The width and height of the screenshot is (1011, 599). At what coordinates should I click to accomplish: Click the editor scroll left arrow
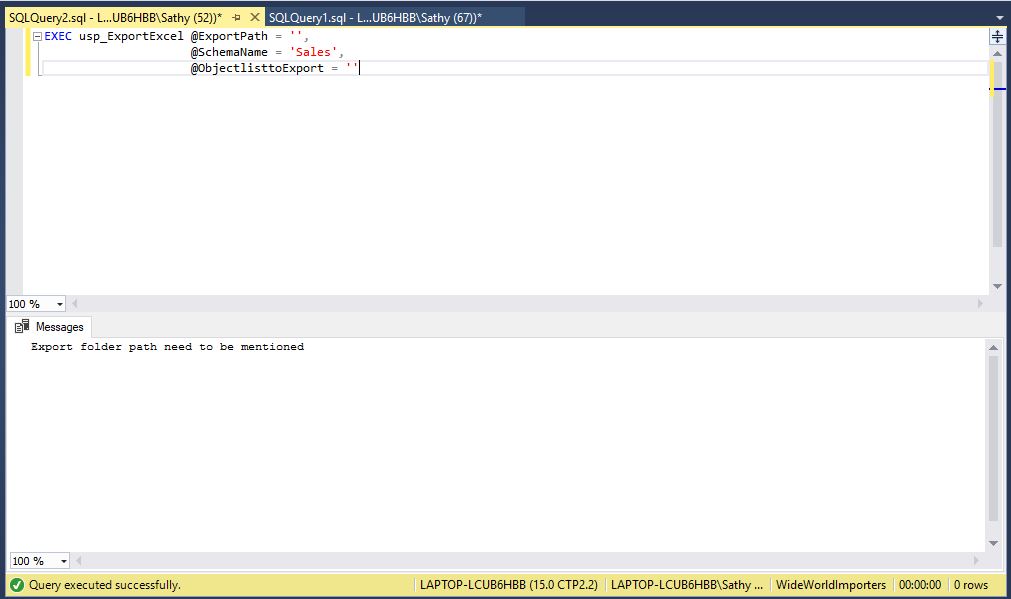pyautogui.click(x=75, y=303)
